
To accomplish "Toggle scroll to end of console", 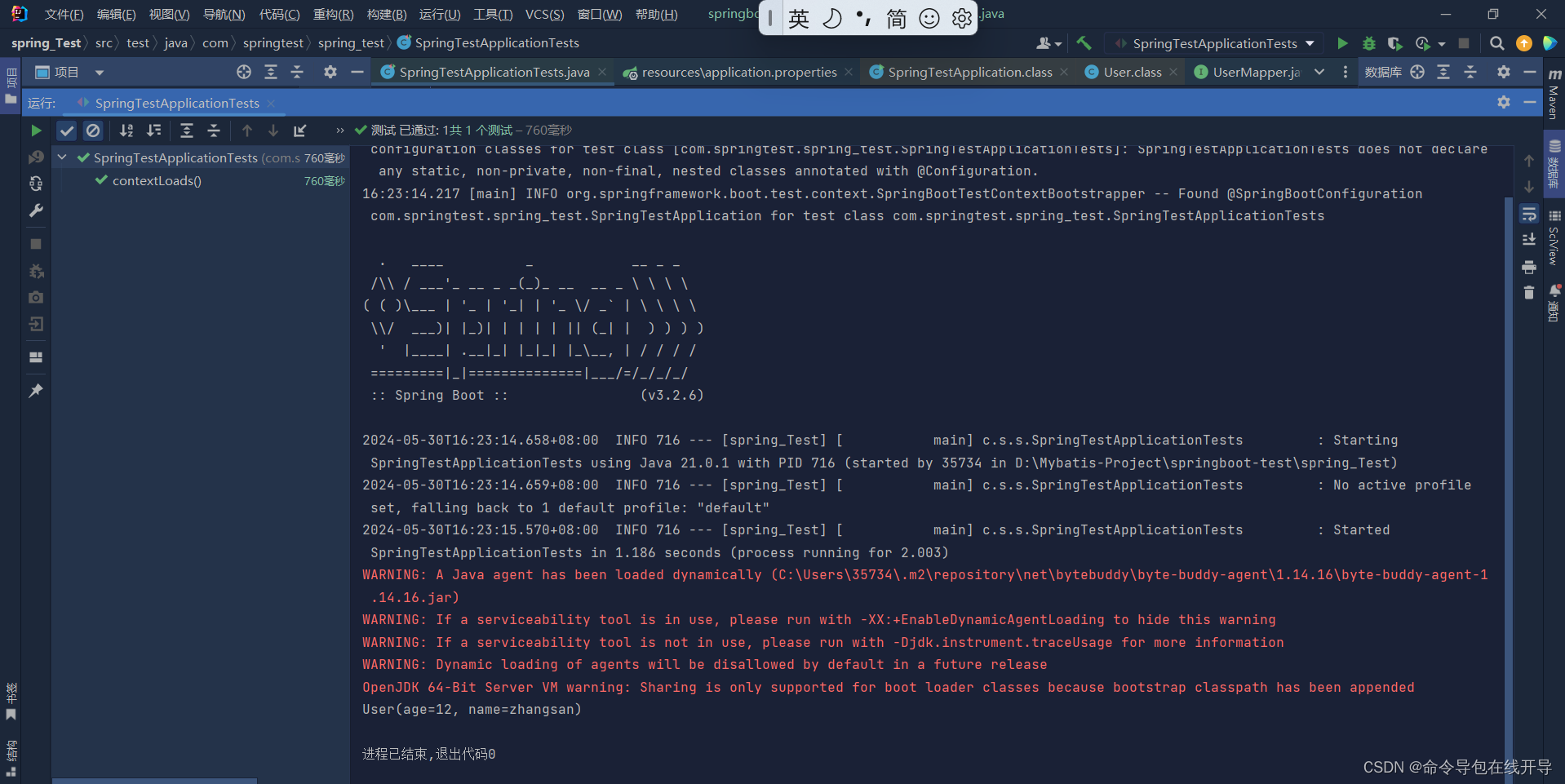I will [1529, 239].
